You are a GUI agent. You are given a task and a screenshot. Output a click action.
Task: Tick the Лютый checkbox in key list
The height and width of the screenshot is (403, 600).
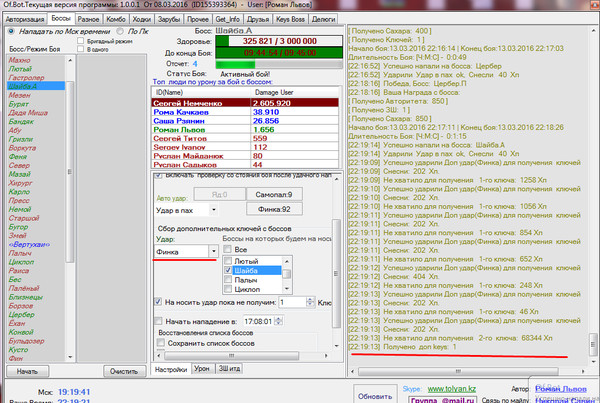point(228,261)
